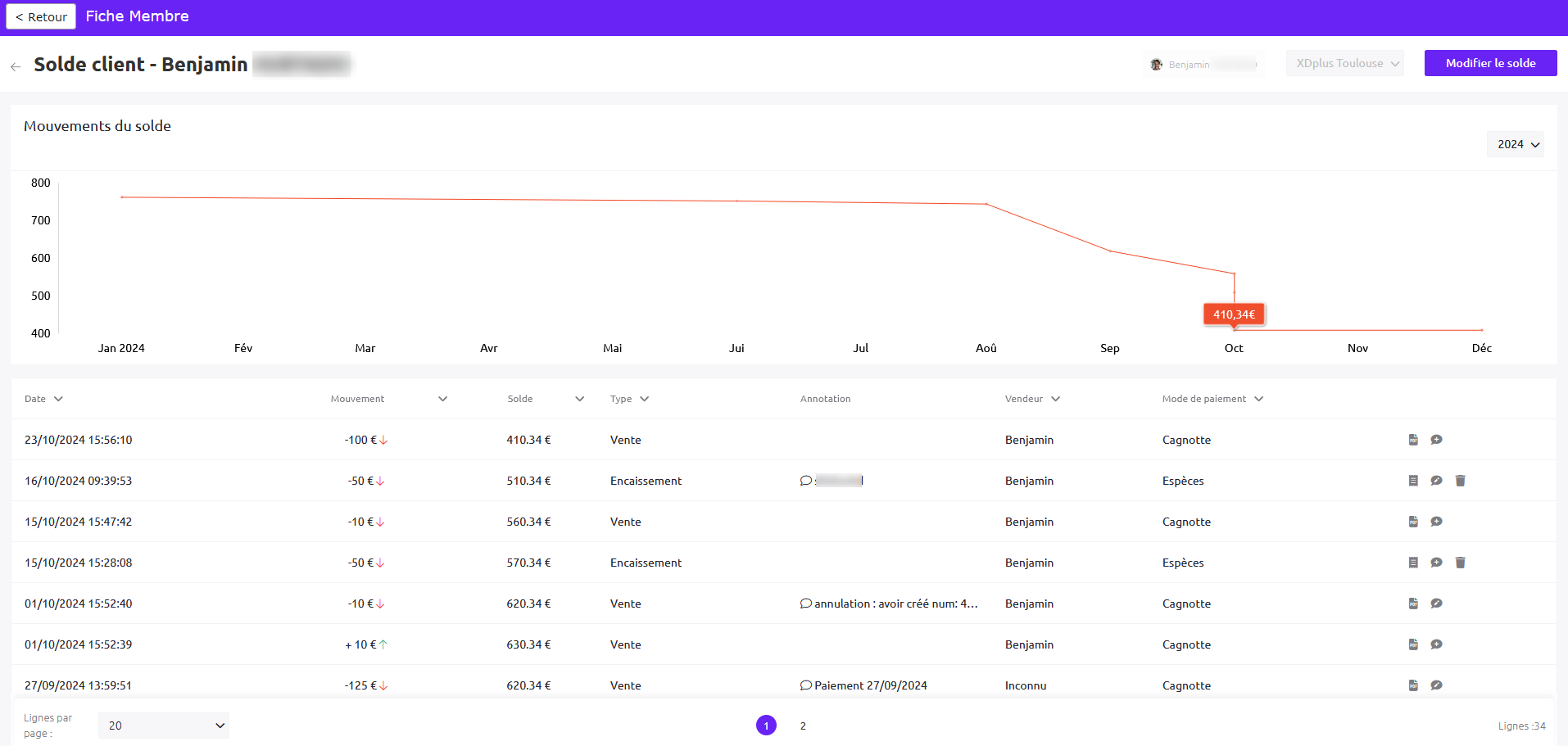Delete the 16/10/2024 Encaissement entry

(1460, 481)
